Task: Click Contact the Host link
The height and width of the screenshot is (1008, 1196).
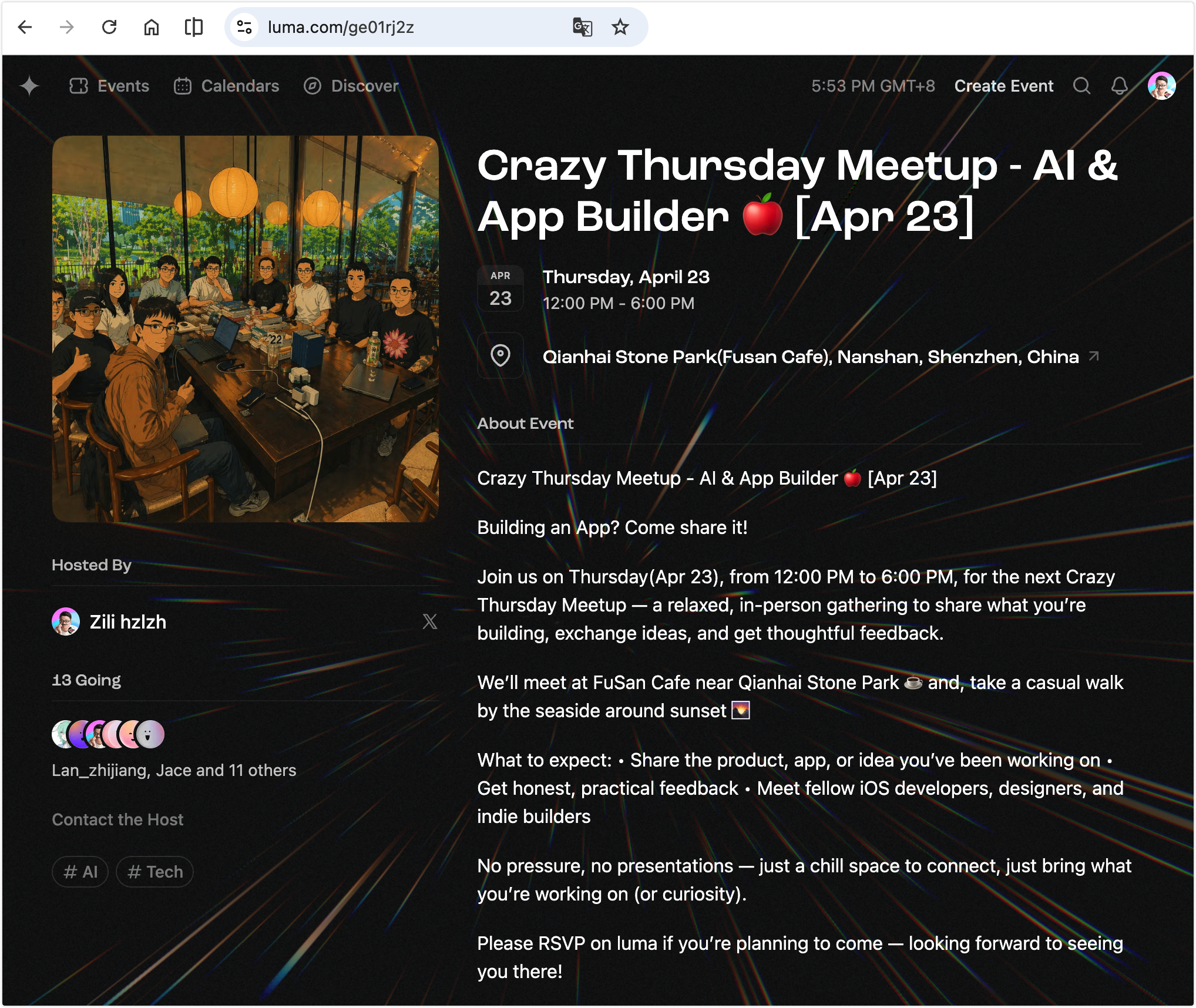Action: click(117, 819)
